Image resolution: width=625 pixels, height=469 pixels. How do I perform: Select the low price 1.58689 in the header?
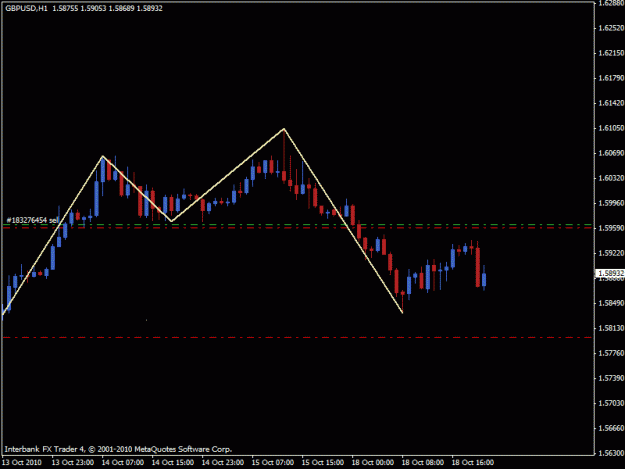pyautogui.click(x=122, y=8)
